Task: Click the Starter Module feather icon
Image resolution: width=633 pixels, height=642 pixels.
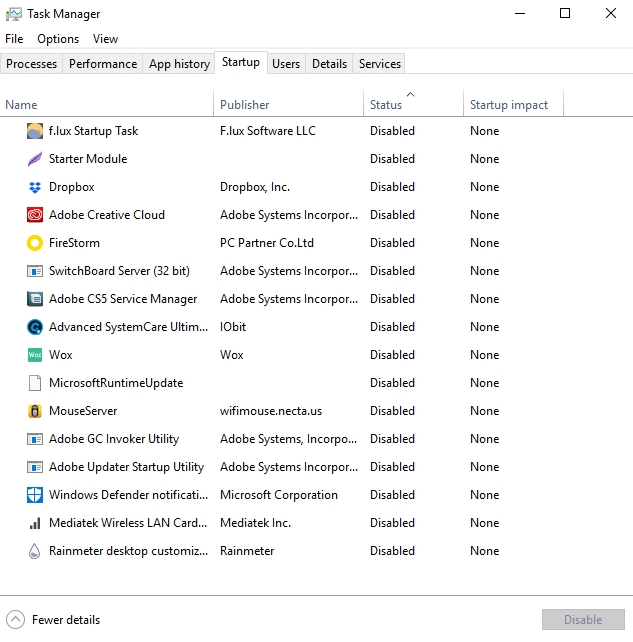Action: coord(35,159)
